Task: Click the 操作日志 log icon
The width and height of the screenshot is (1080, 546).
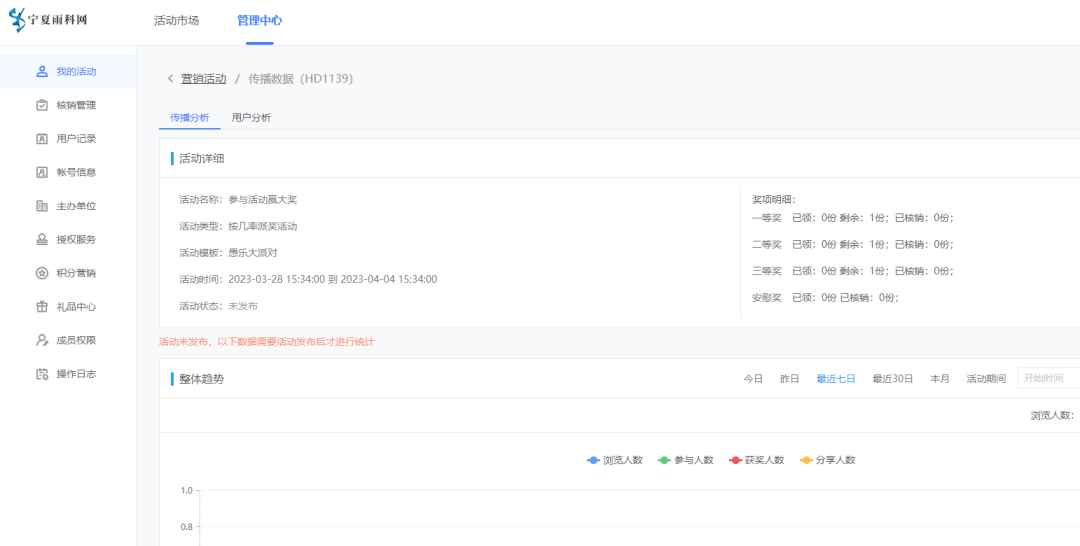Action: [42, 374]
